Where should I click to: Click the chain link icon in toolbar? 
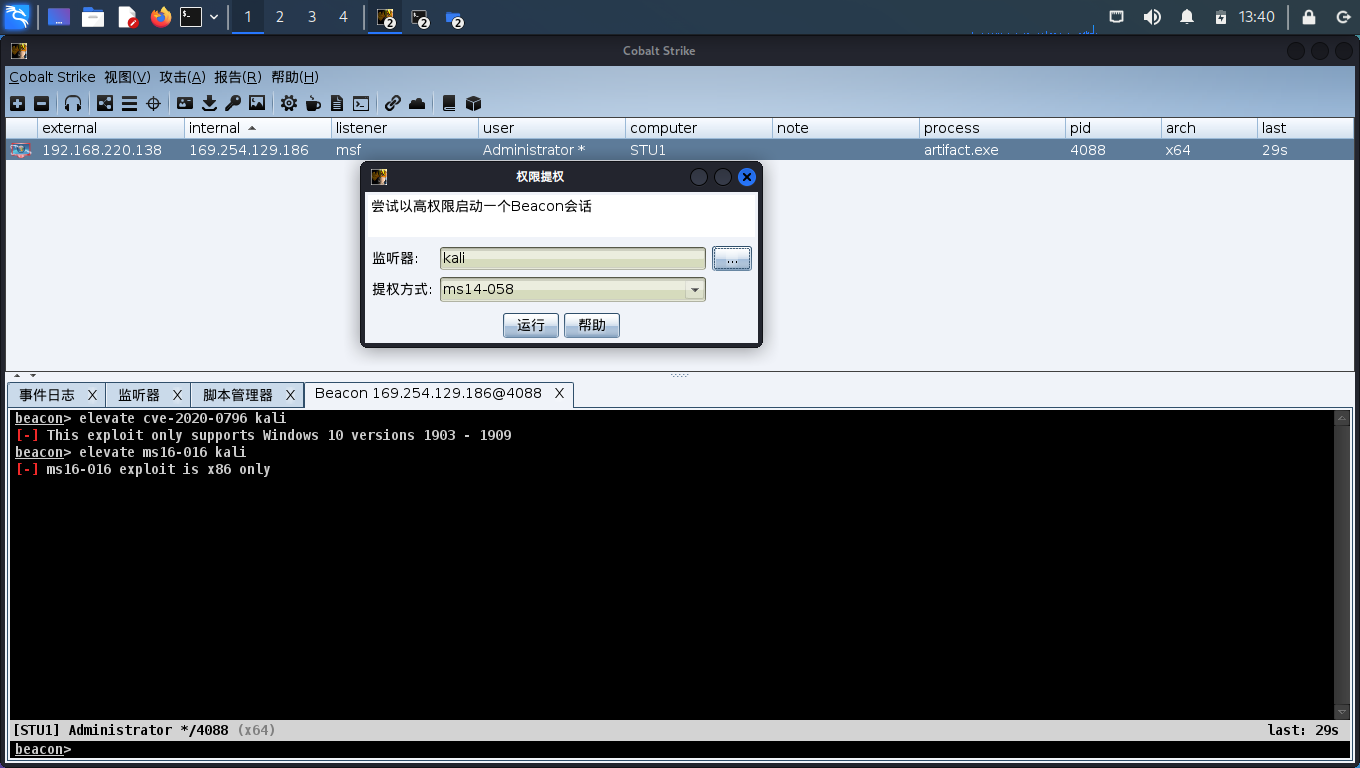coord(393,103)
